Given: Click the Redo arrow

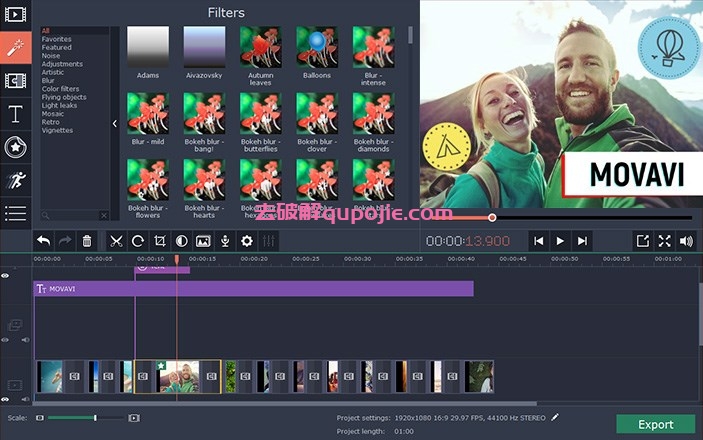Looking at the screenshot, I should (65, 241).
